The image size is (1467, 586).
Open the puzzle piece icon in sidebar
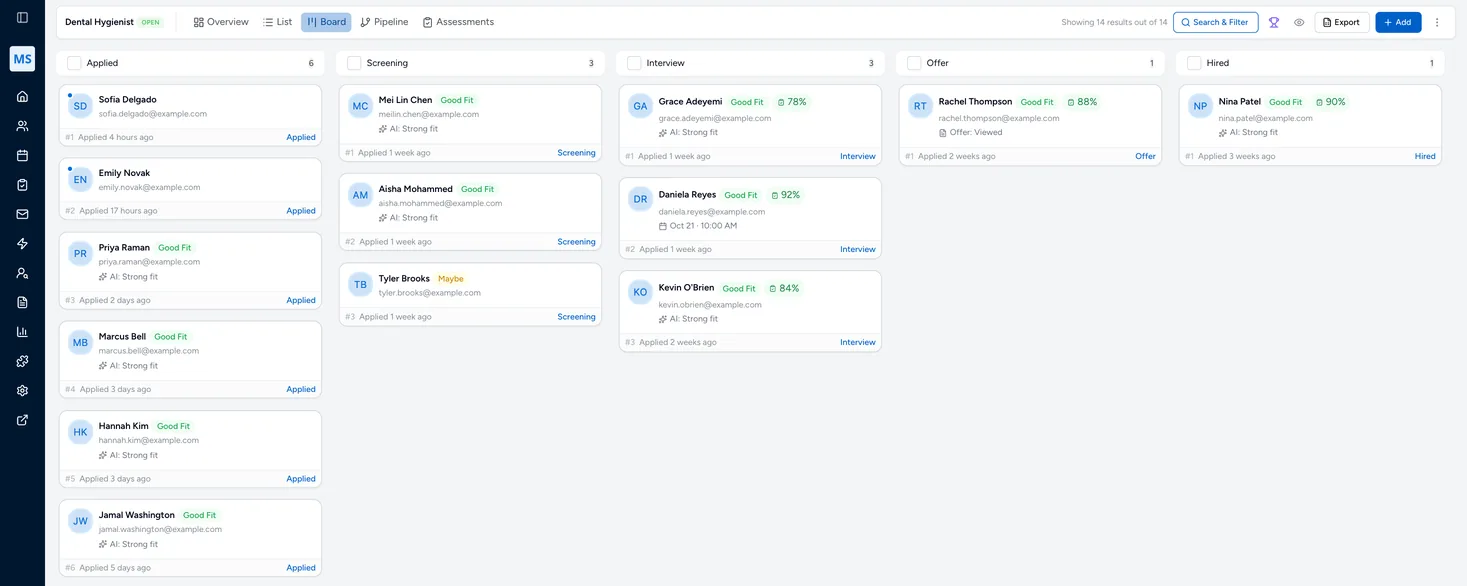click(22, 361)
